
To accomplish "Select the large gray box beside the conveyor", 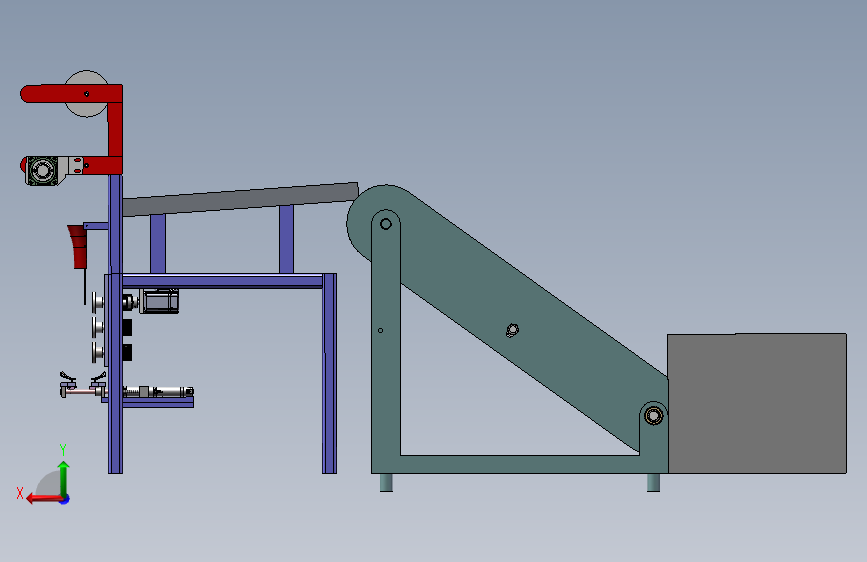I will click(757, 403).
